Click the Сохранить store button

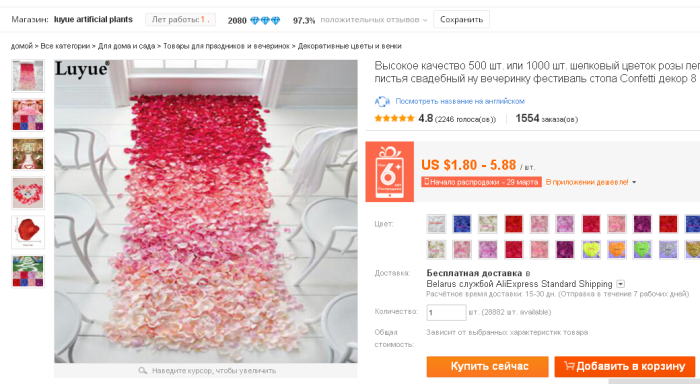coord(462,20)
